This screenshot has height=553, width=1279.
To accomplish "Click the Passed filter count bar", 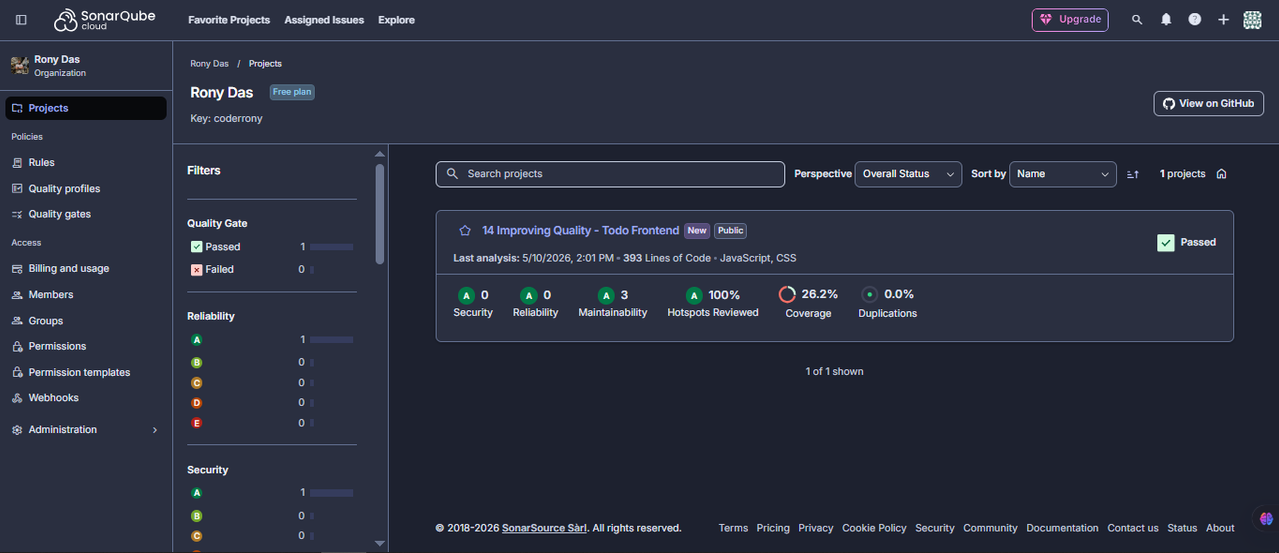I will tap(332, 247).
